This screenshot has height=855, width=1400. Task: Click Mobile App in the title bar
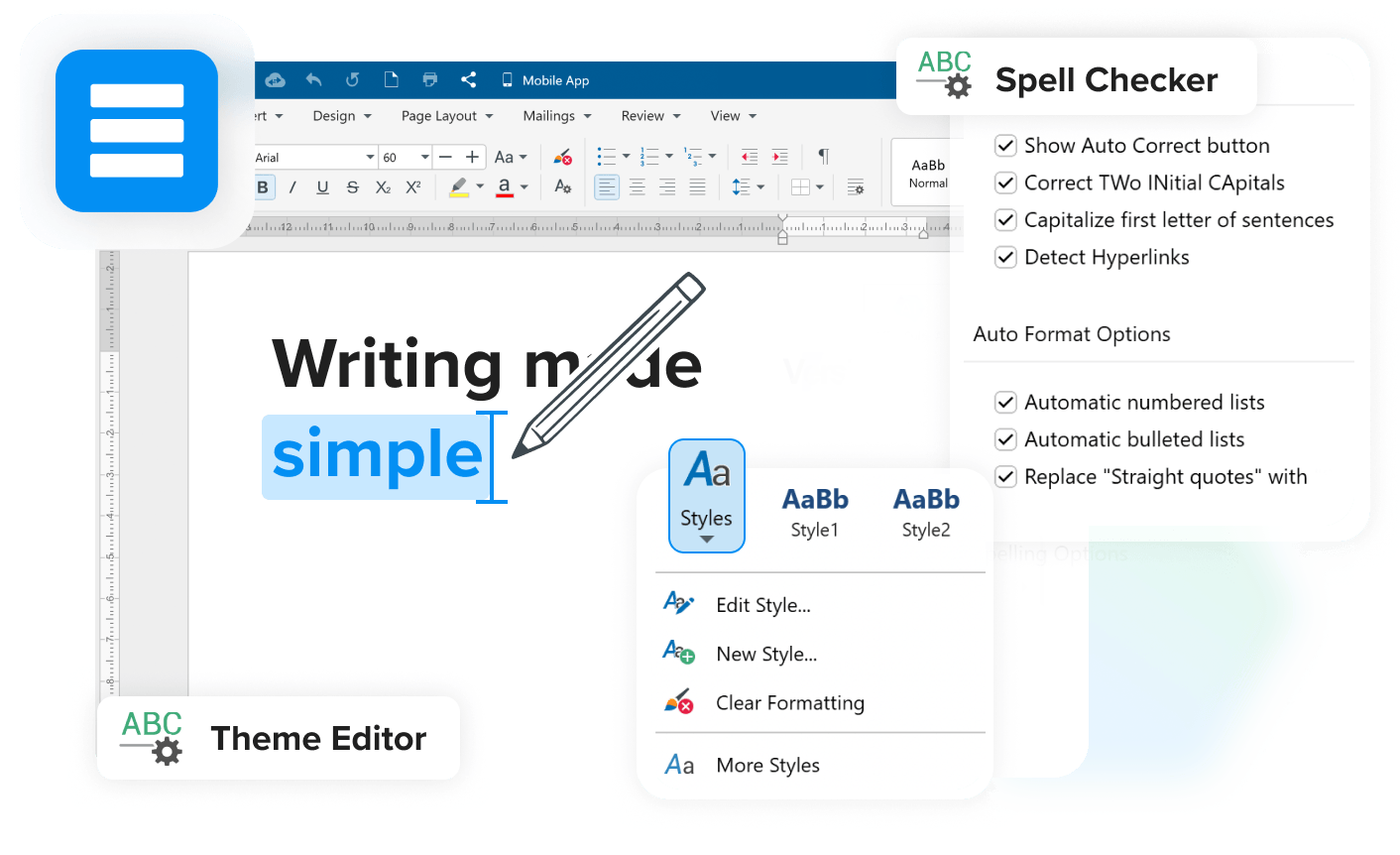pos(555,80)
